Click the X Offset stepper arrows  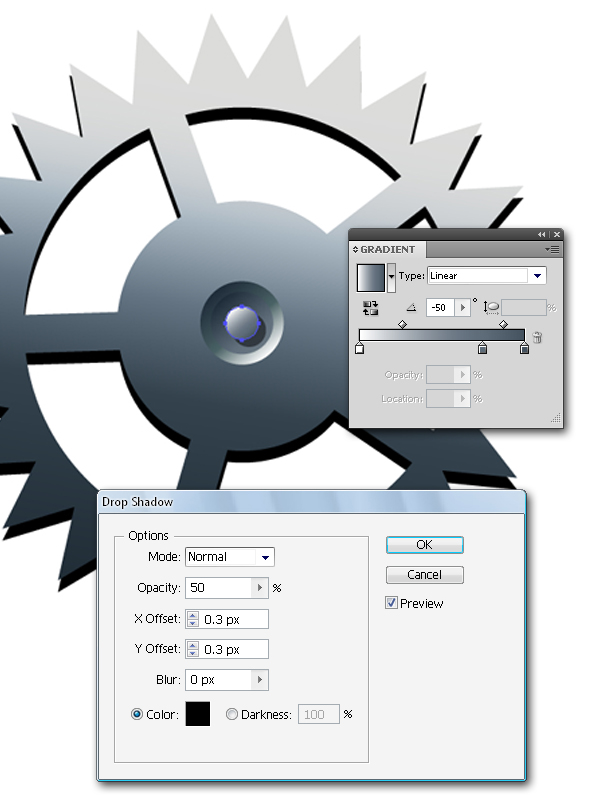point(192,619)
